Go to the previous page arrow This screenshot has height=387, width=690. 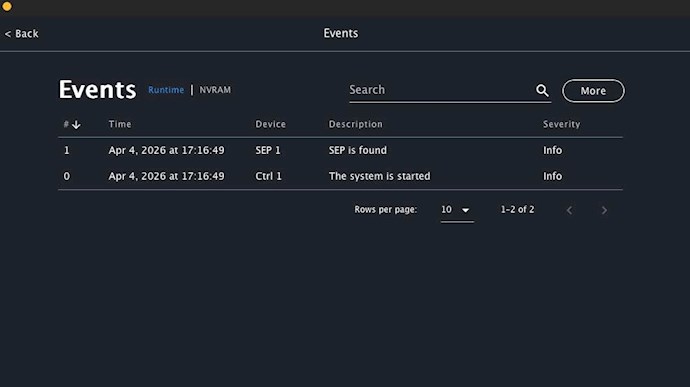[569, 210]
